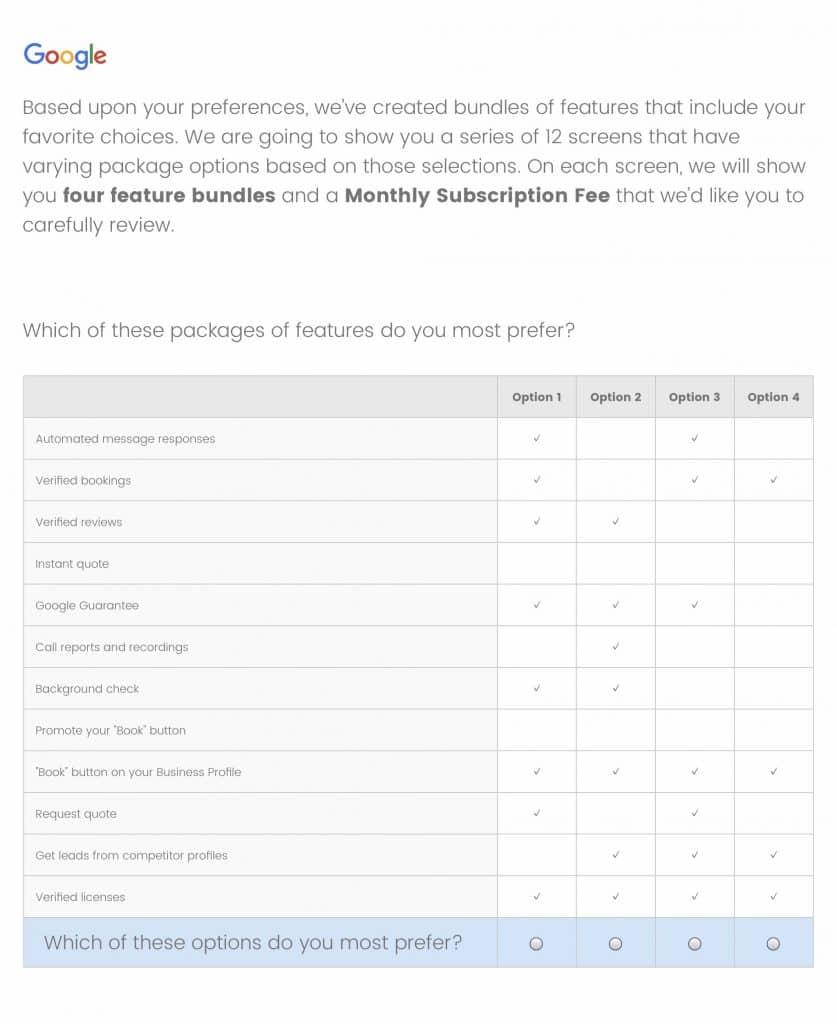
Task: Select the Option 1 radio button
Action: coord(537,943)
